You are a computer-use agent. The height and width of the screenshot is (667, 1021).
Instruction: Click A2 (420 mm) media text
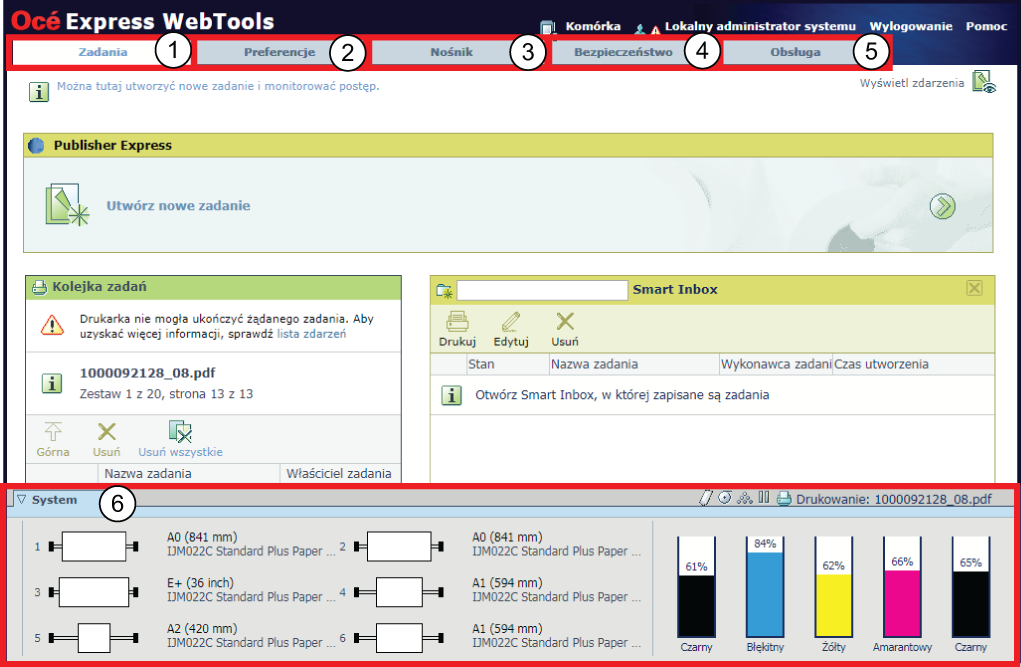(x=202, y=629)
